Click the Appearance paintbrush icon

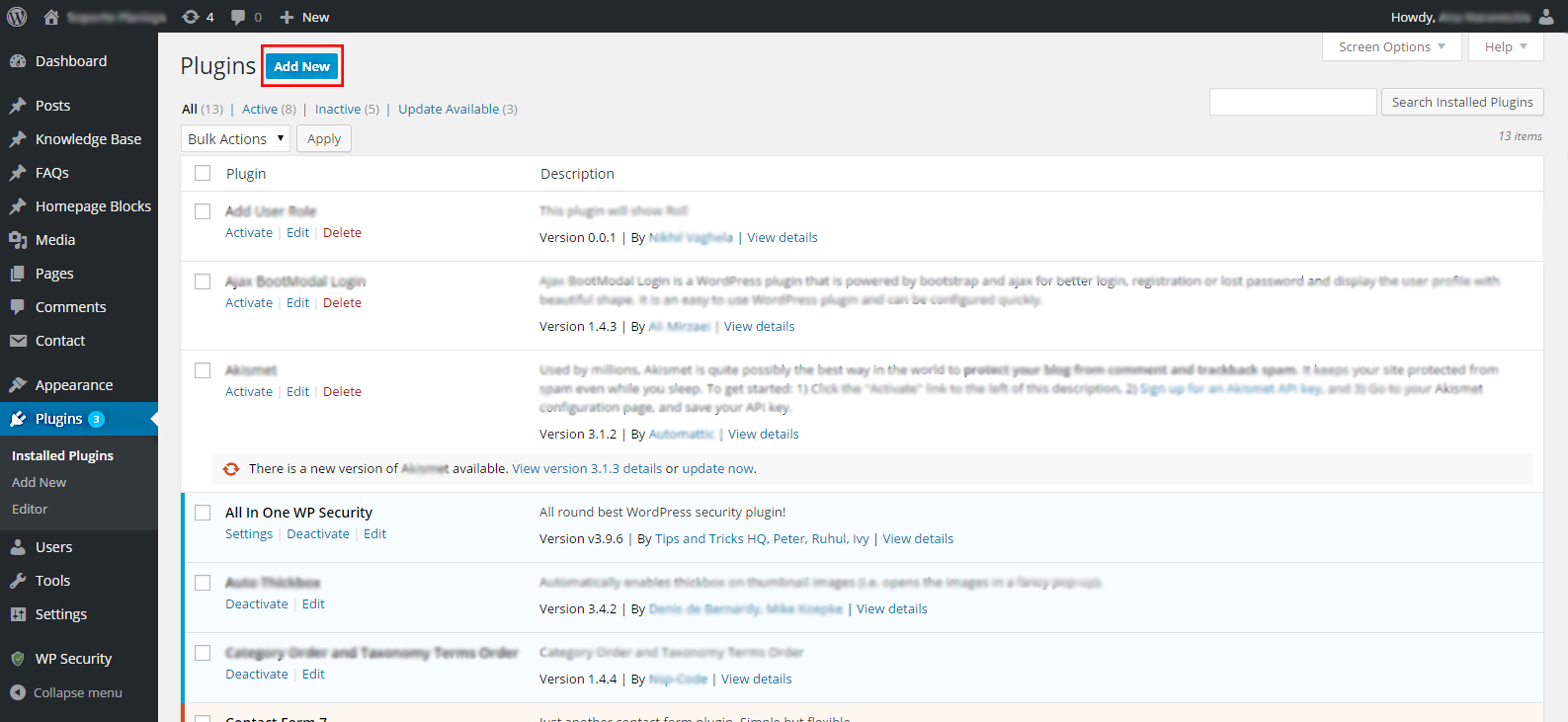tap(18, 385)
